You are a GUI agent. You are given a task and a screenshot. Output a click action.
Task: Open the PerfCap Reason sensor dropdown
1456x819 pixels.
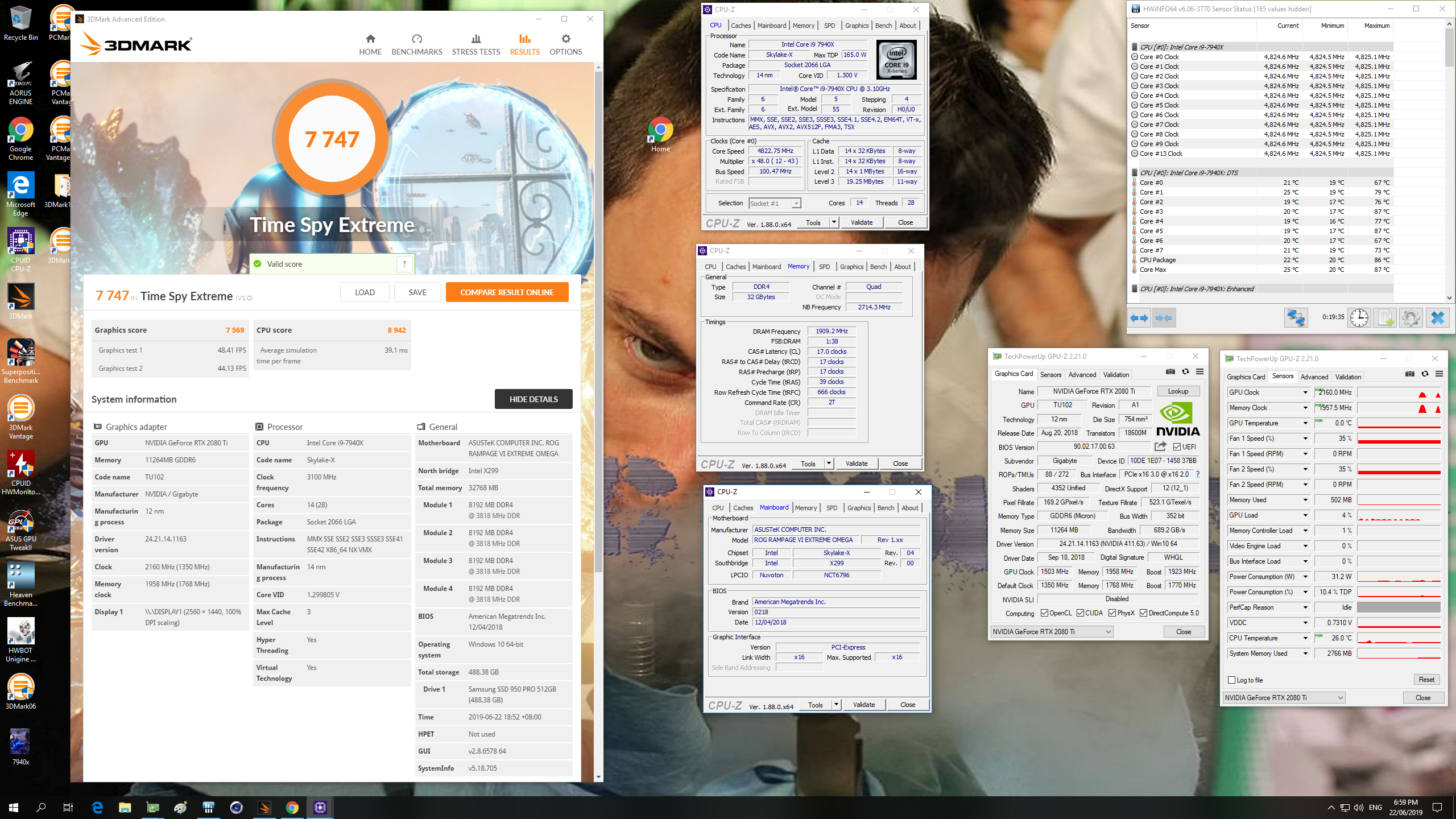pos(1305,607)
